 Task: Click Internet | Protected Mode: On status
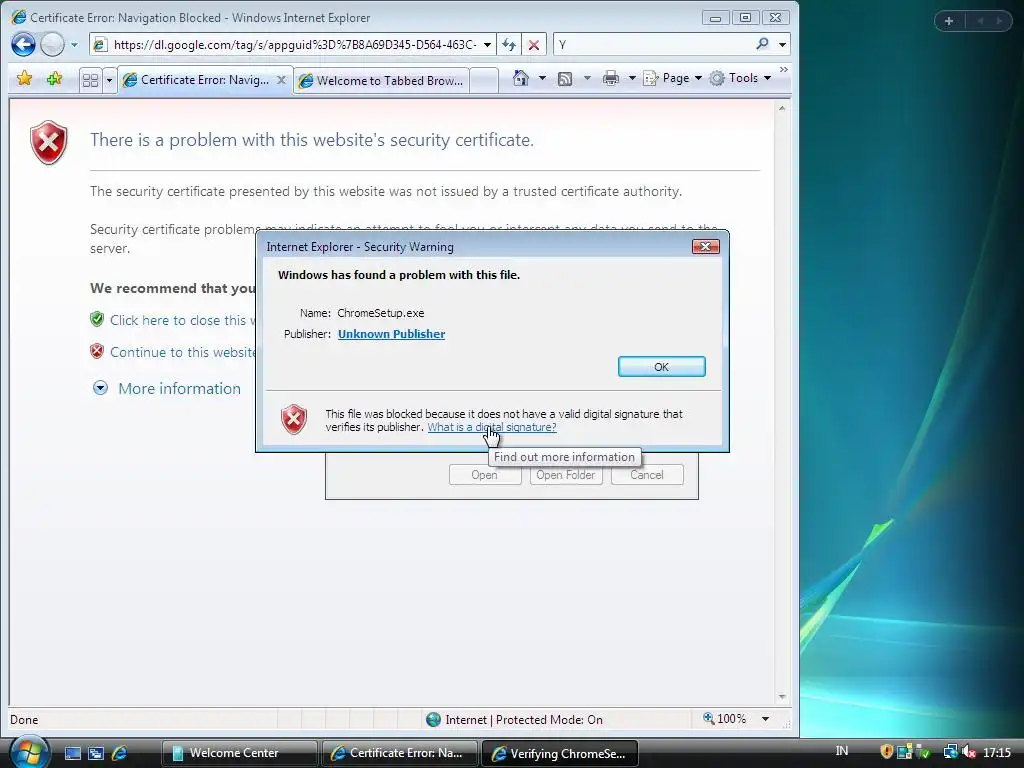pyautogui.click(x=515, y=720)
